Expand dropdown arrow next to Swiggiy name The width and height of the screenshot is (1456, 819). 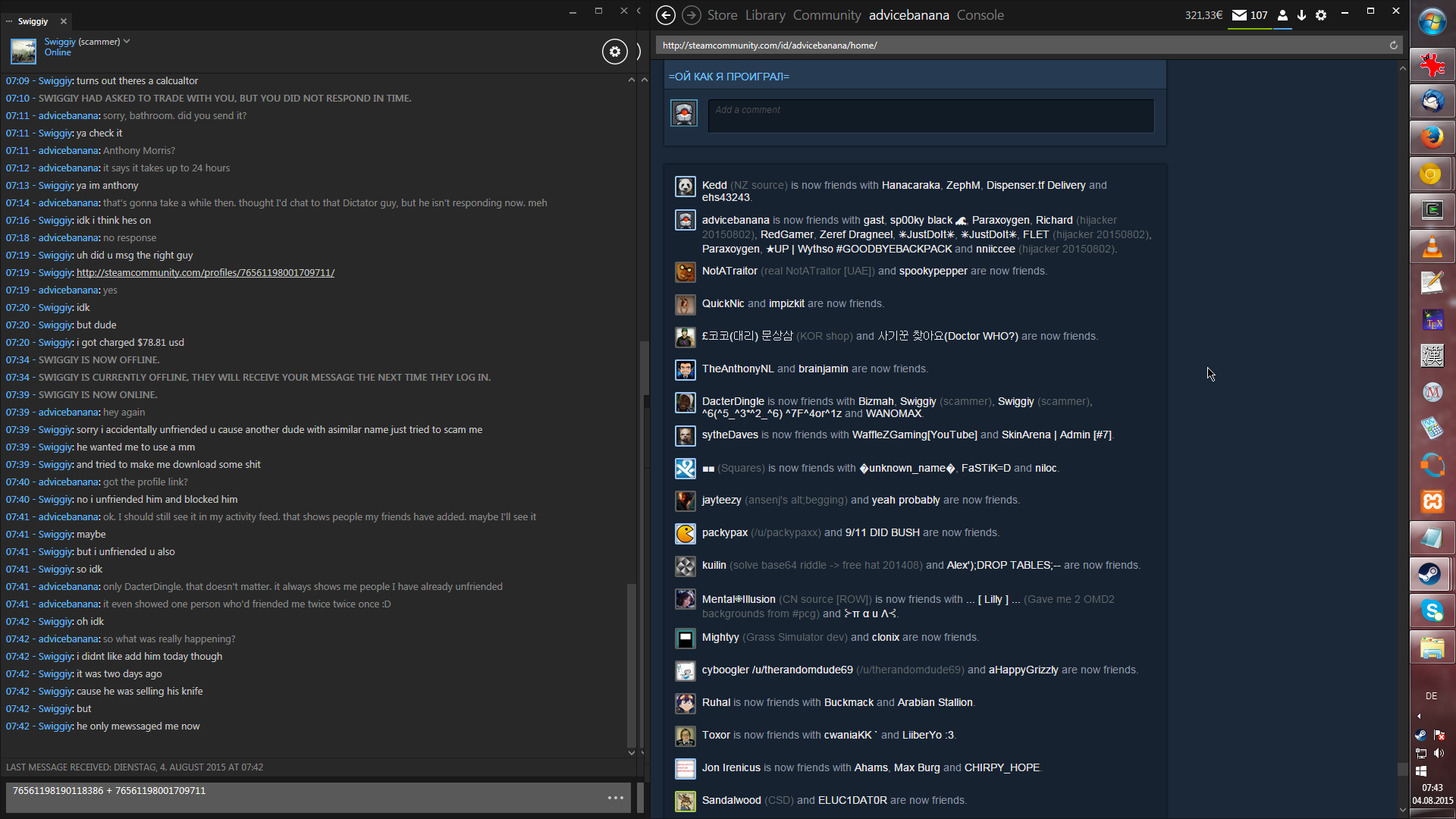tap(127, 41)
